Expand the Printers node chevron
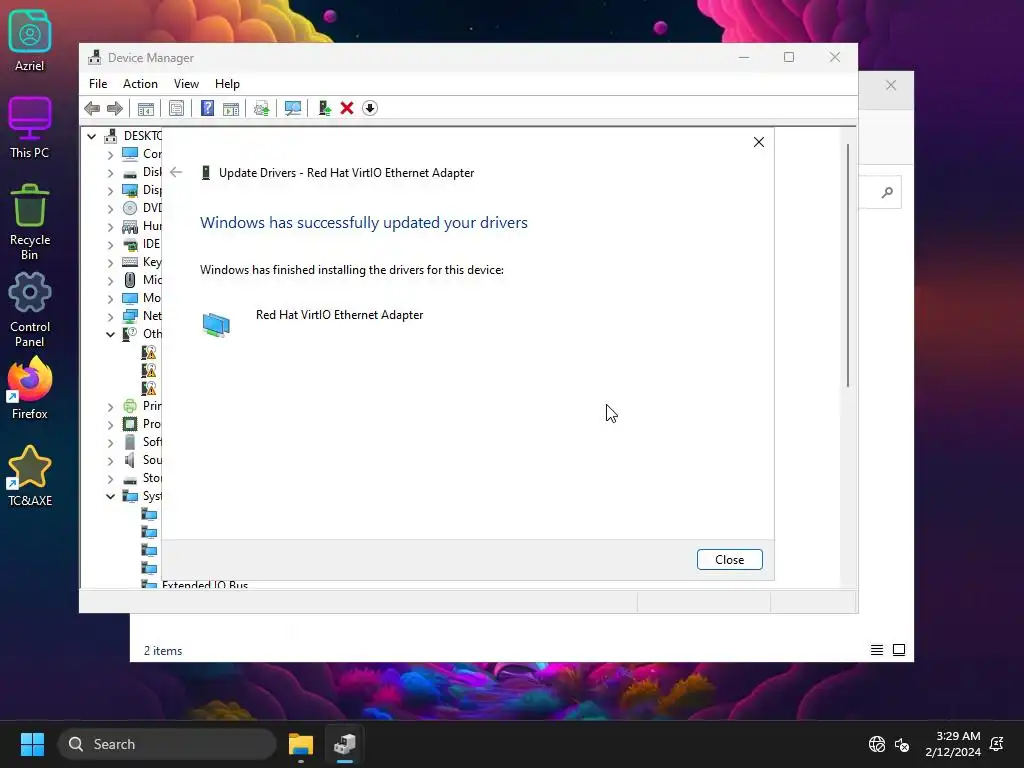The width and height of the screenshot is (1024, 768). tap(110, 407)
